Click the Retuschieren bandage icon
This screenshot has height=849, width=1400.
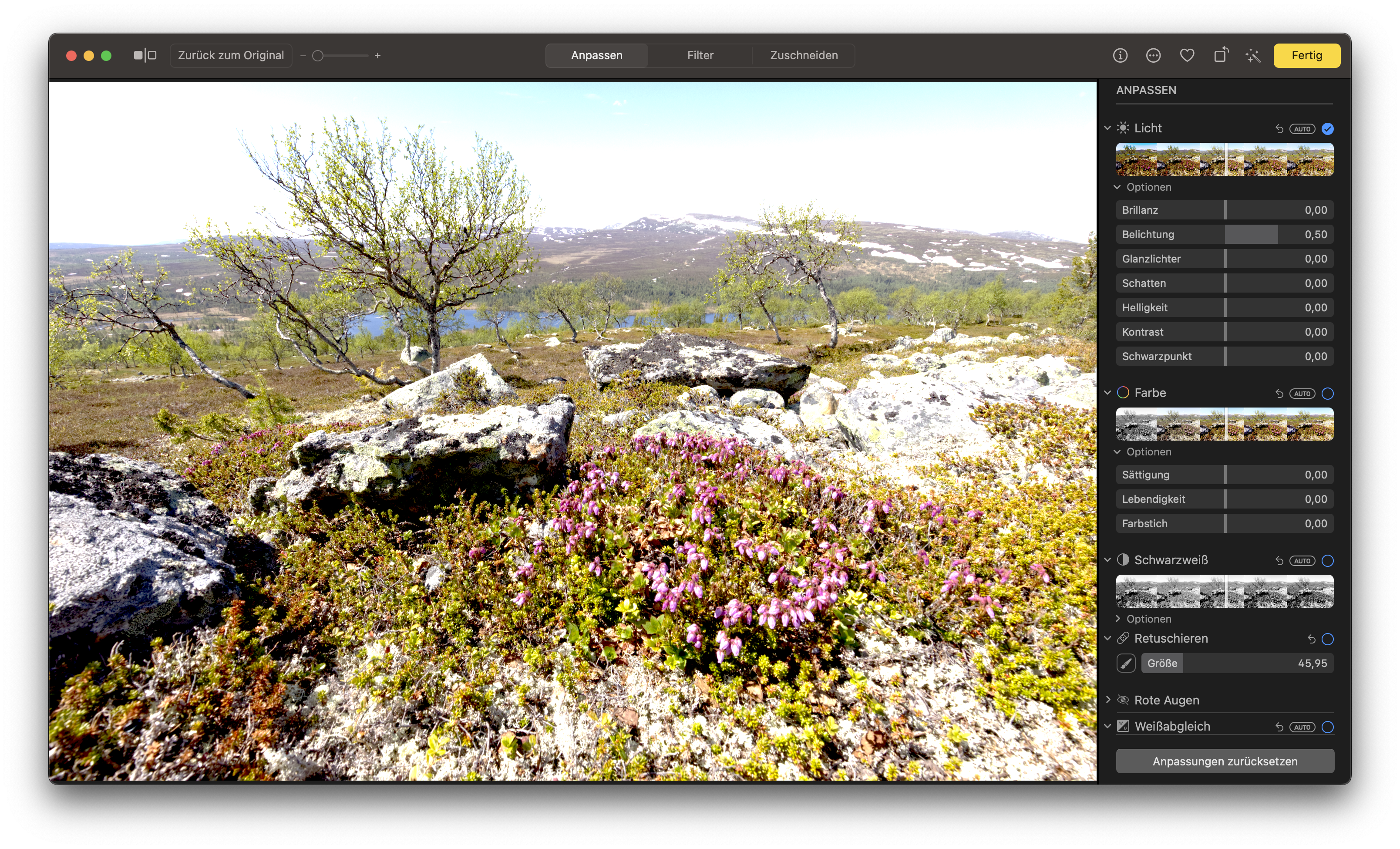click(1123, 638)
